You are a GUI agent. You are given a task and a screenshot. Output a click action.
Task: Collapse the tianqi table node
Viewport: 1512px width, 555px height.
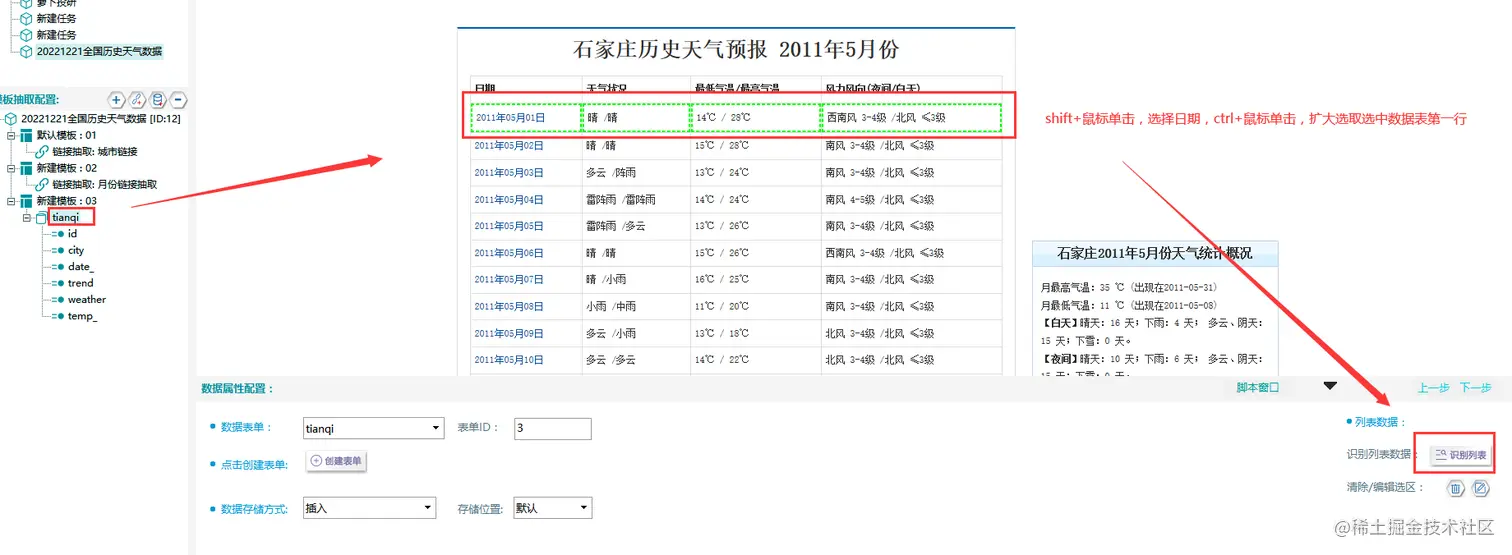[x=28, y=217]
